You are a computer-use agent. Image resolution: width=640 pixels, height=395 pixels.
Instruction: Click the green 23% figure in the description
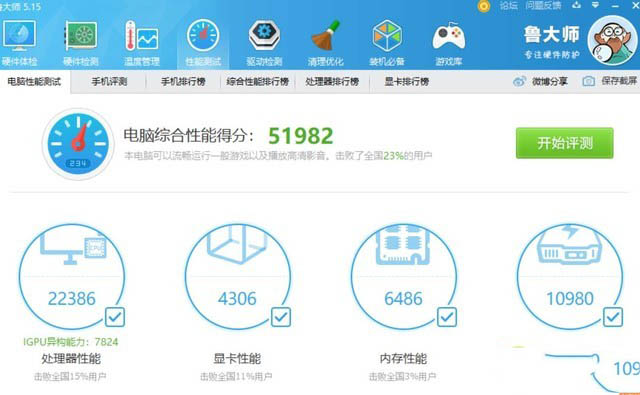click(393, 155)
